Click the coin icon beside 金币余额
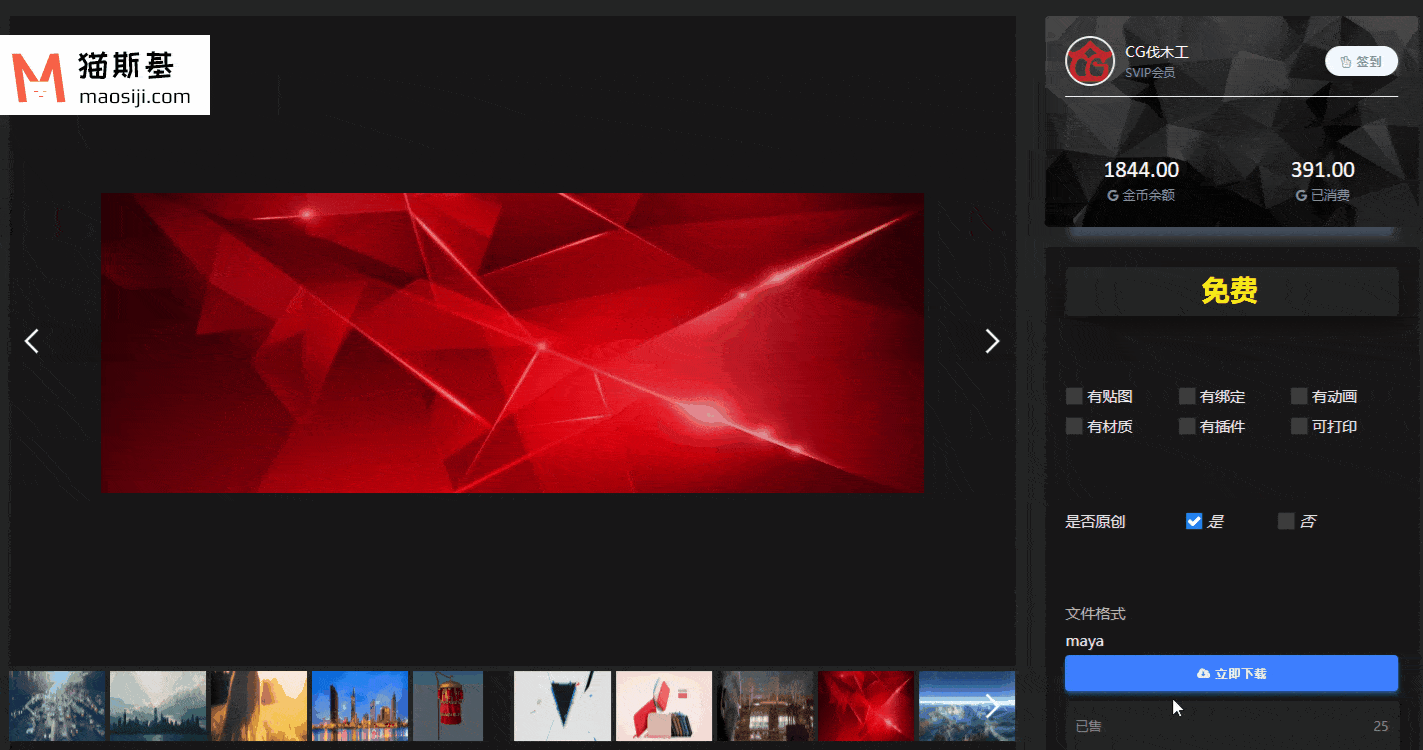The width and height of the screenshot is (1423, 750). 1113,196
